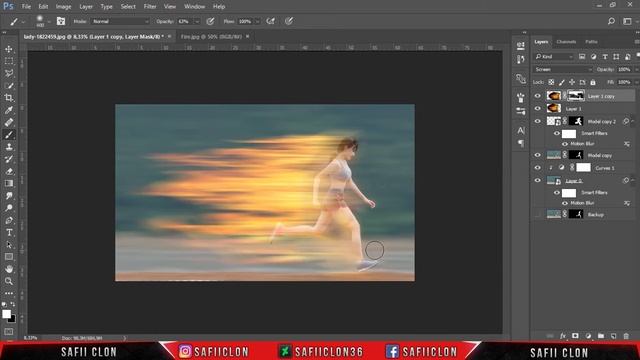Screen dimensions: 640x360
Task: Toggle Smart Filters visibility under Model copy 2
Action: 557,133
